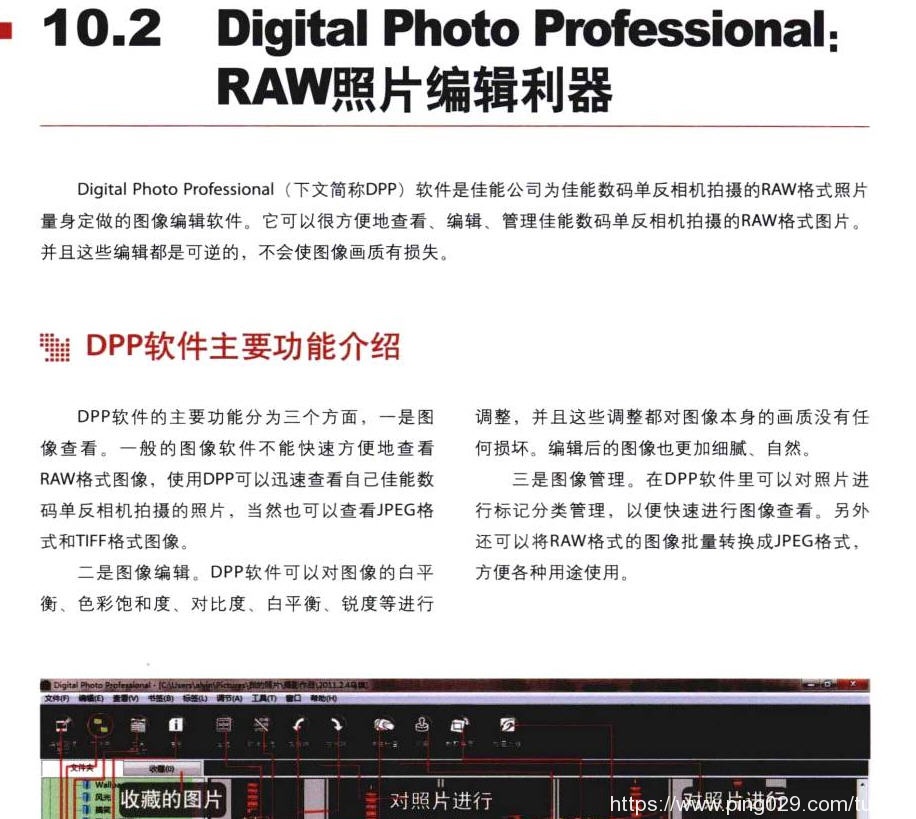This screenshot has height=819, width=916.
Task: Select the Wall folder in the tree
Action: pyautogui.click(x=102, y=785)
